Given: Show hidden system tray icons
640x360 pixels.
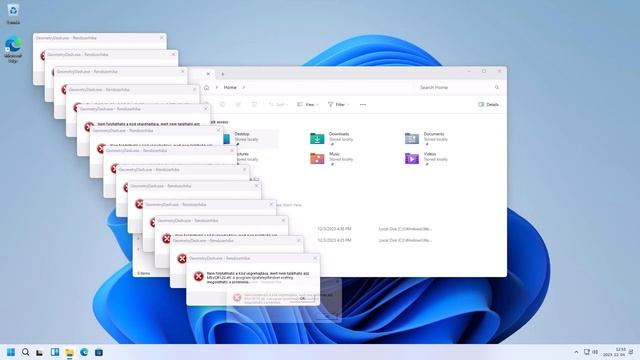Looking at the screenshot, I should click(x=576, y=352).
